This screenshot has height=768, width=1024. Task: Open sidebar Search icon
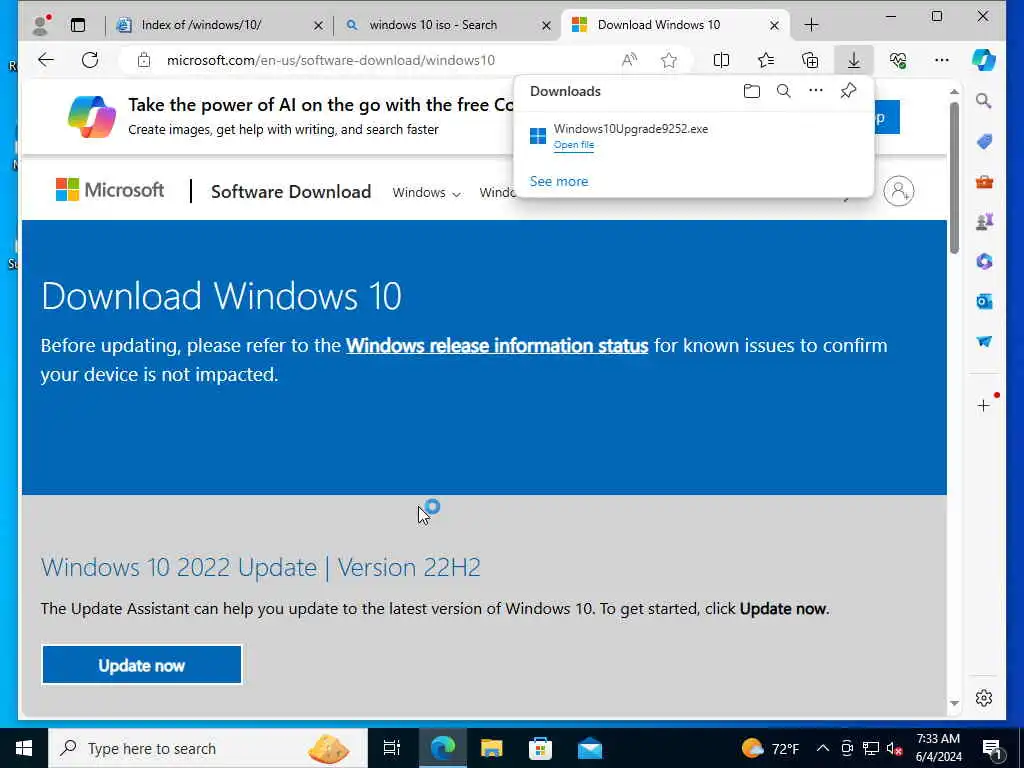(984, 101)
